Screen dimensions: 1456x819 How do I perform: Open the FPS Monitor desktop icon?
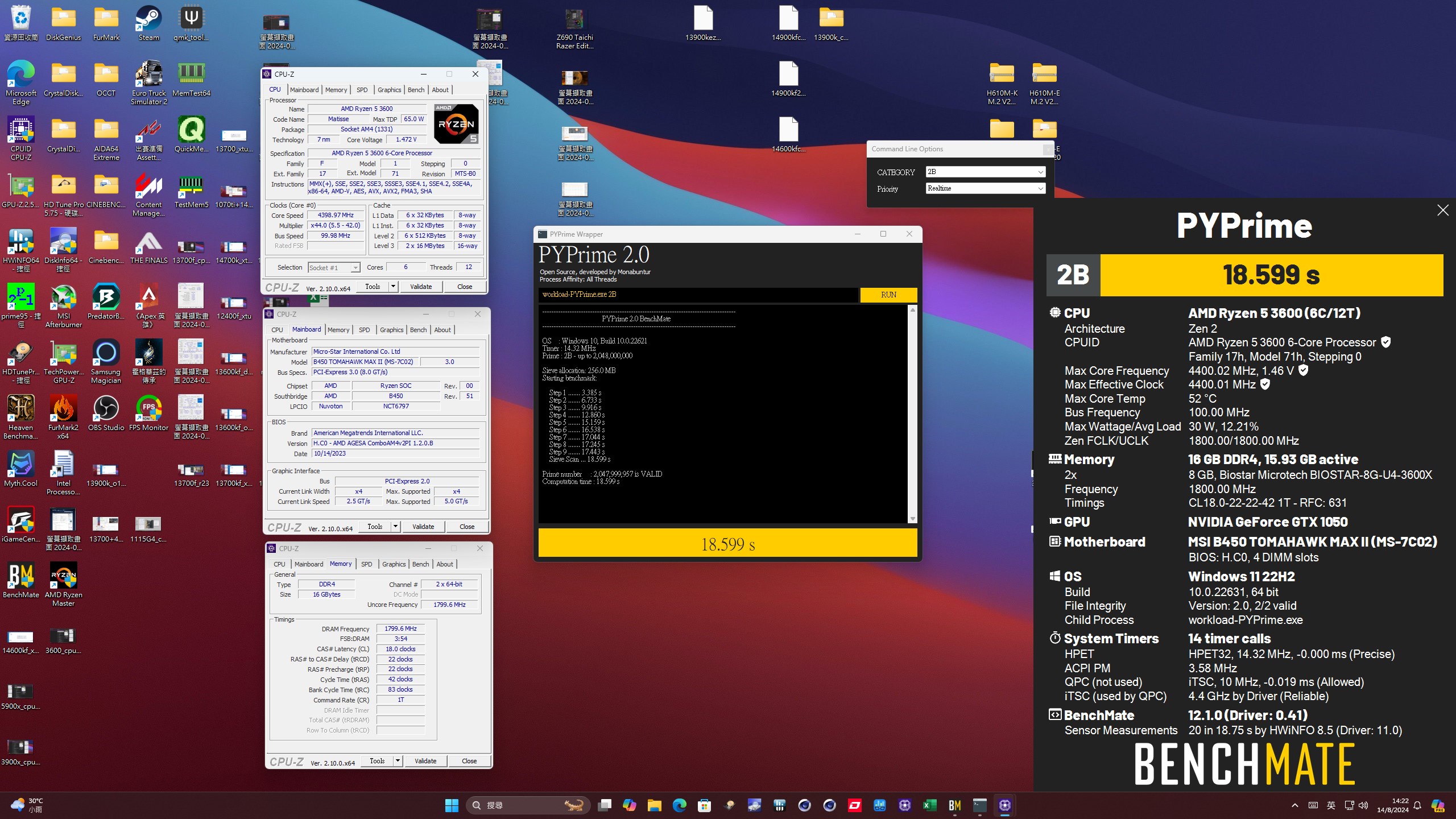[148, 413]
